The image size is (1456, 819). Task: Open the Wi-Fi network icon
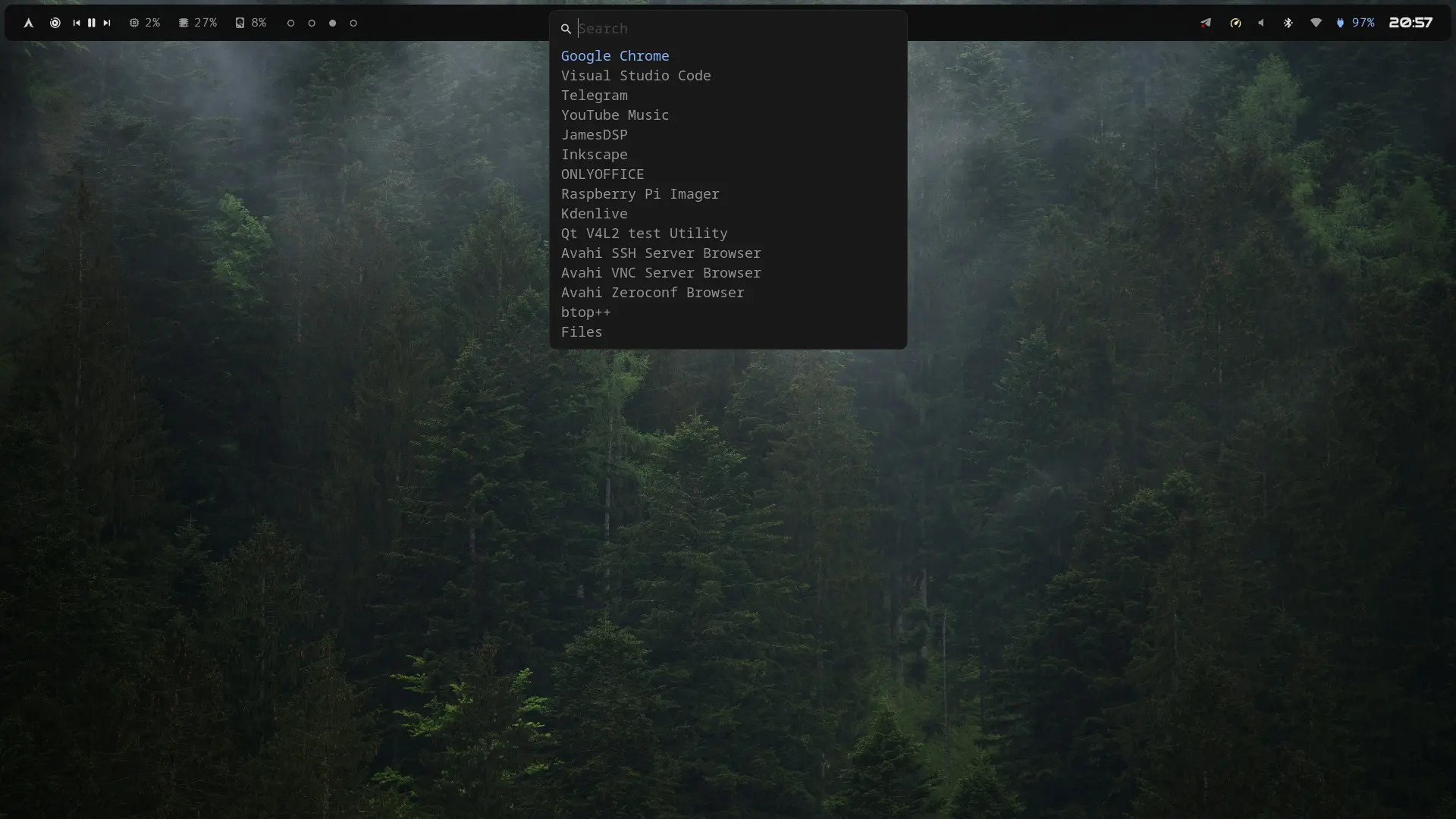pyautogui.click(x=1316, y=23)
